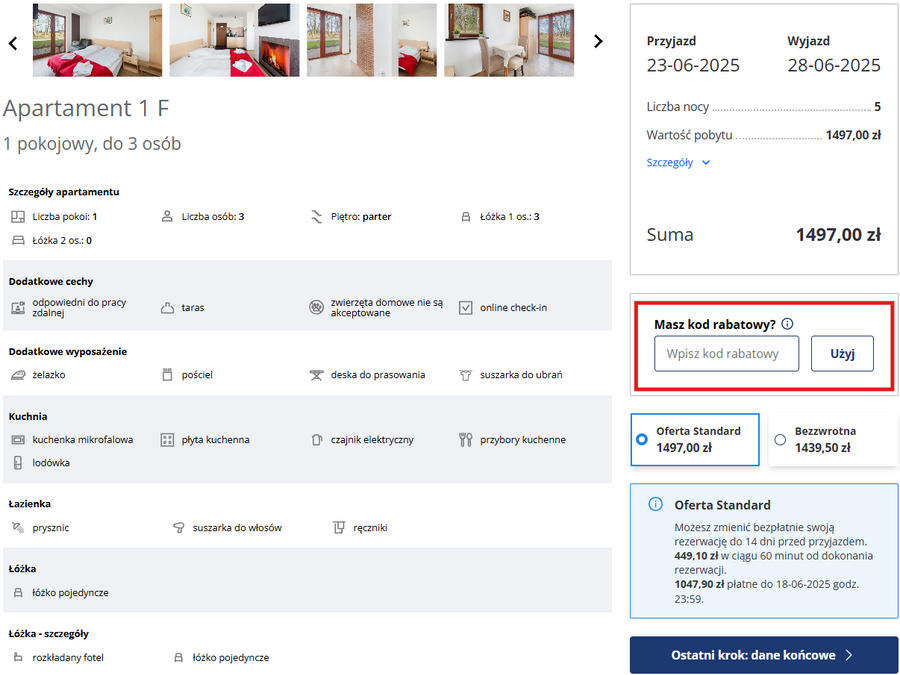Click the taras feature icon

click(167, 308)
